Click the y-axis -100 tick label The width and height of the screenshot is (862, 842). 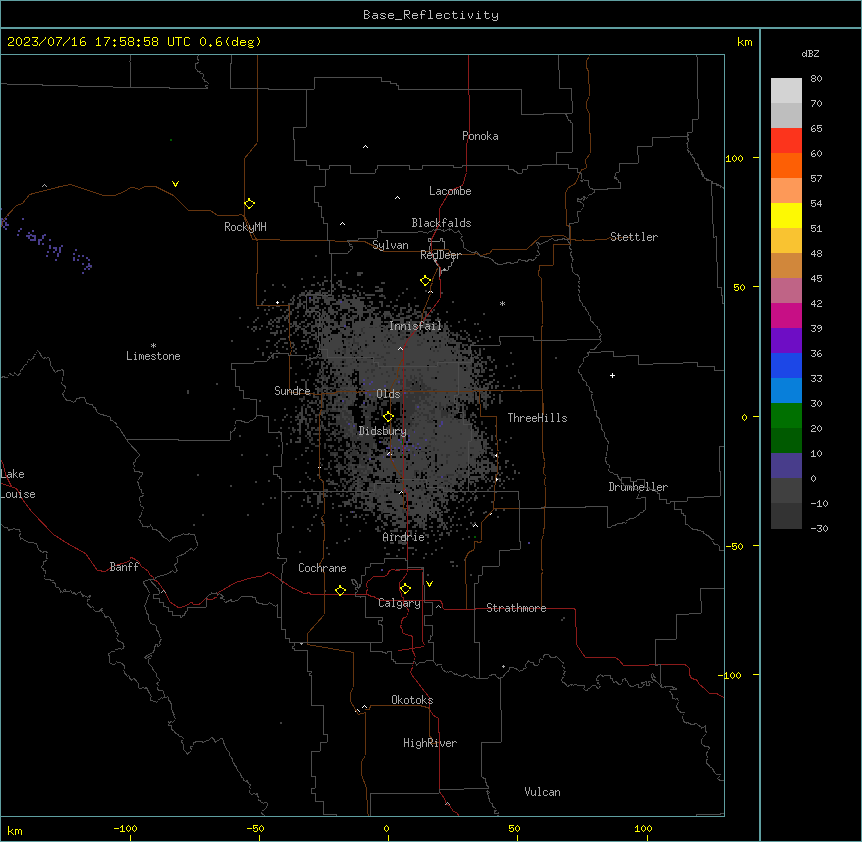tap(731, 675)
